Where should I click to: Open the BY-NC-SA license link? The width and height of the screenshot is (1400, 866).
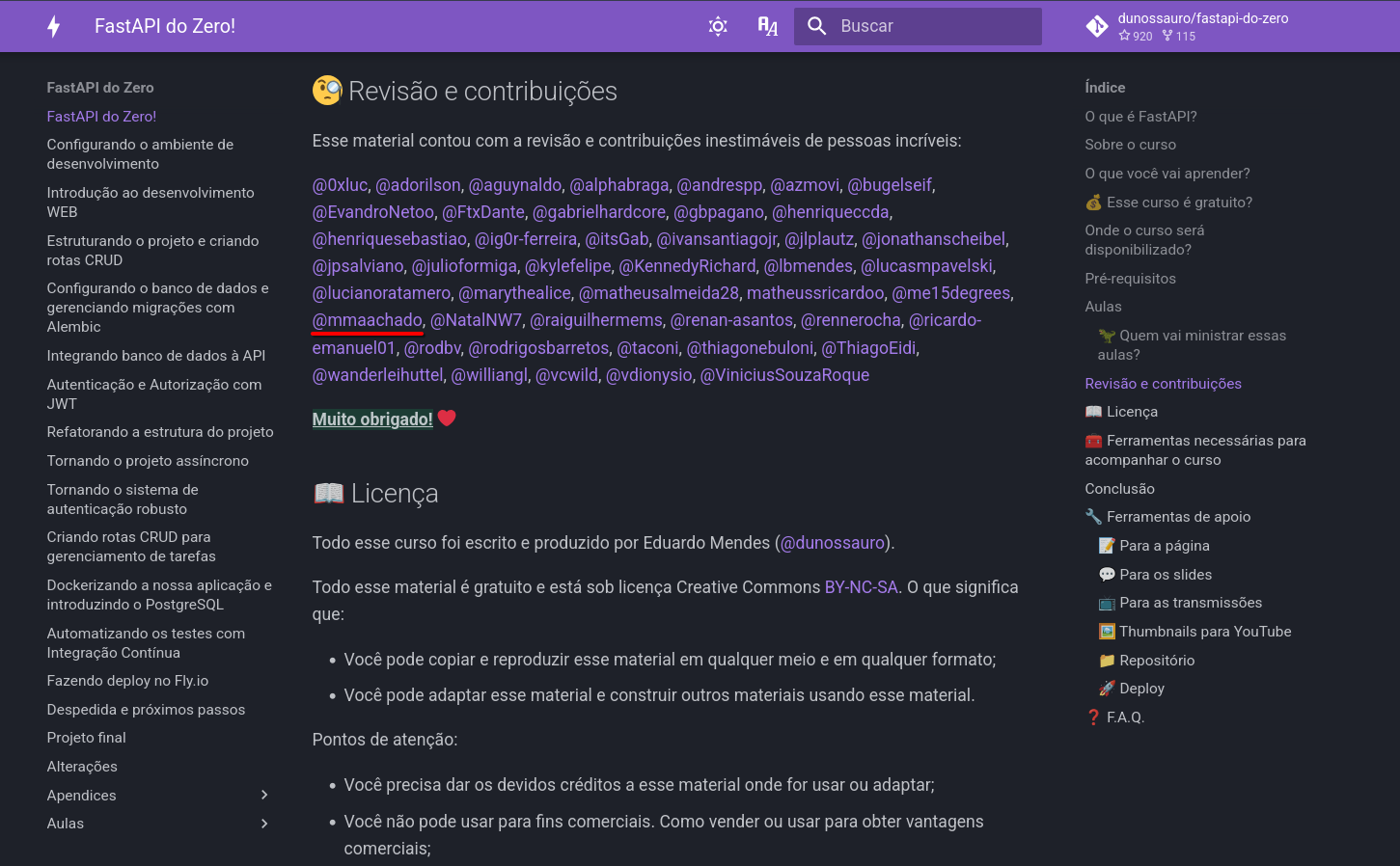point(861,586)
